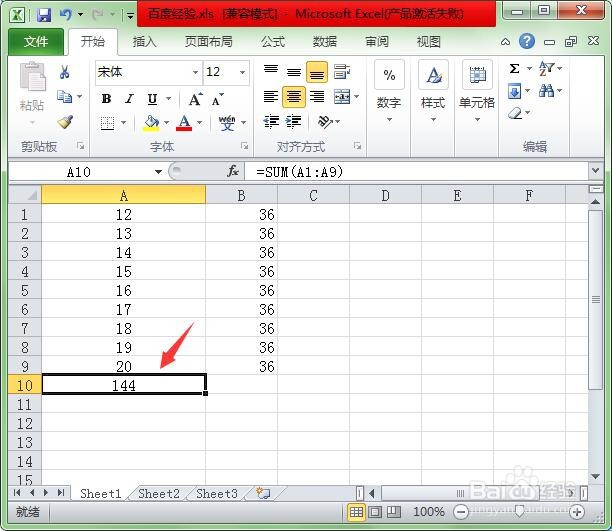Open the fill color dropdown arrow
The height and width of the screenshot is (531, 612).
point(167,123)
